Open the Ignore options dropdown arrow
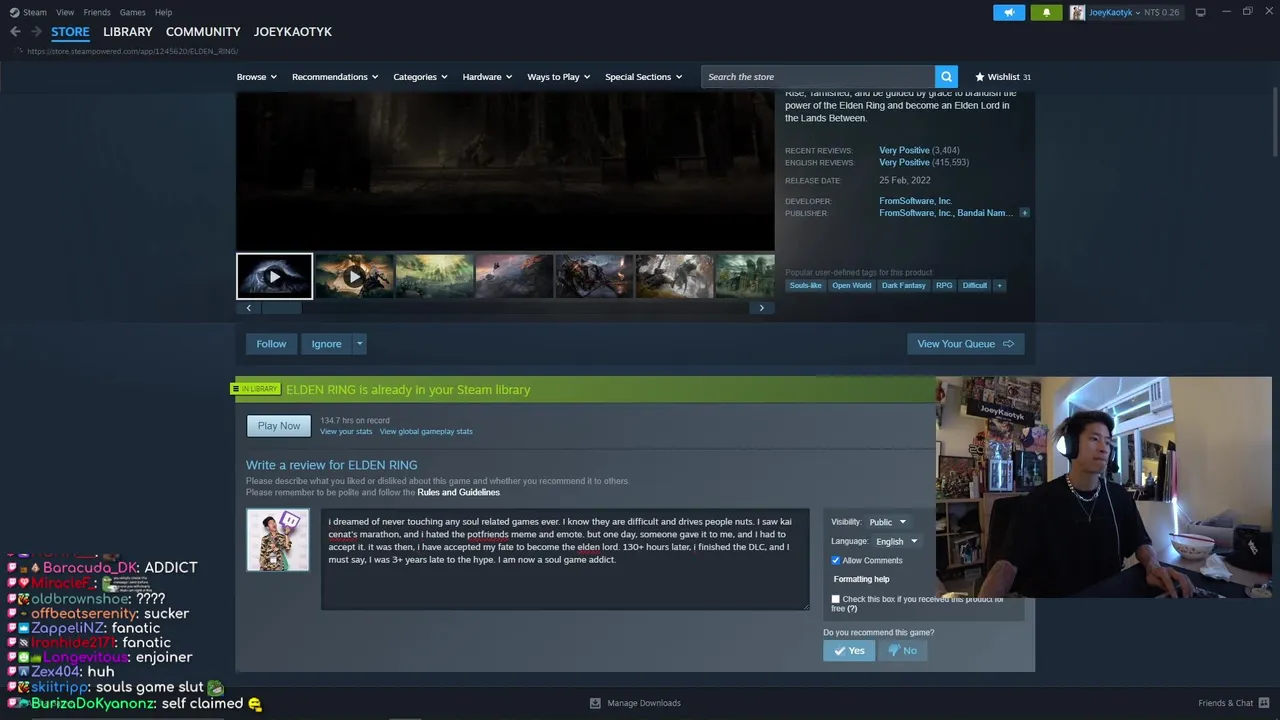The width and height of the screenshot is (1280, 720). click(359, 344)
